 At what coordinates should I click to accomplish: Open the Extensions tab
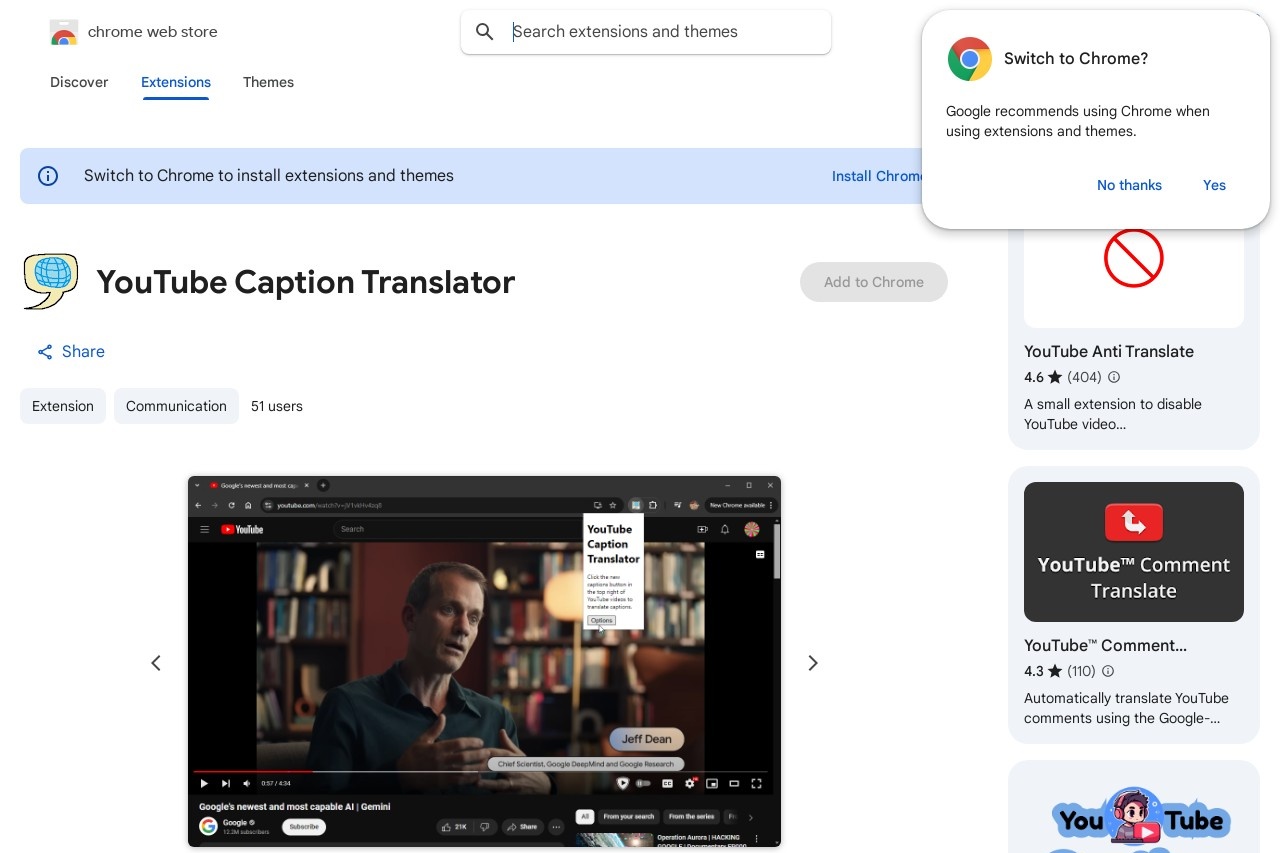(176, 82)
